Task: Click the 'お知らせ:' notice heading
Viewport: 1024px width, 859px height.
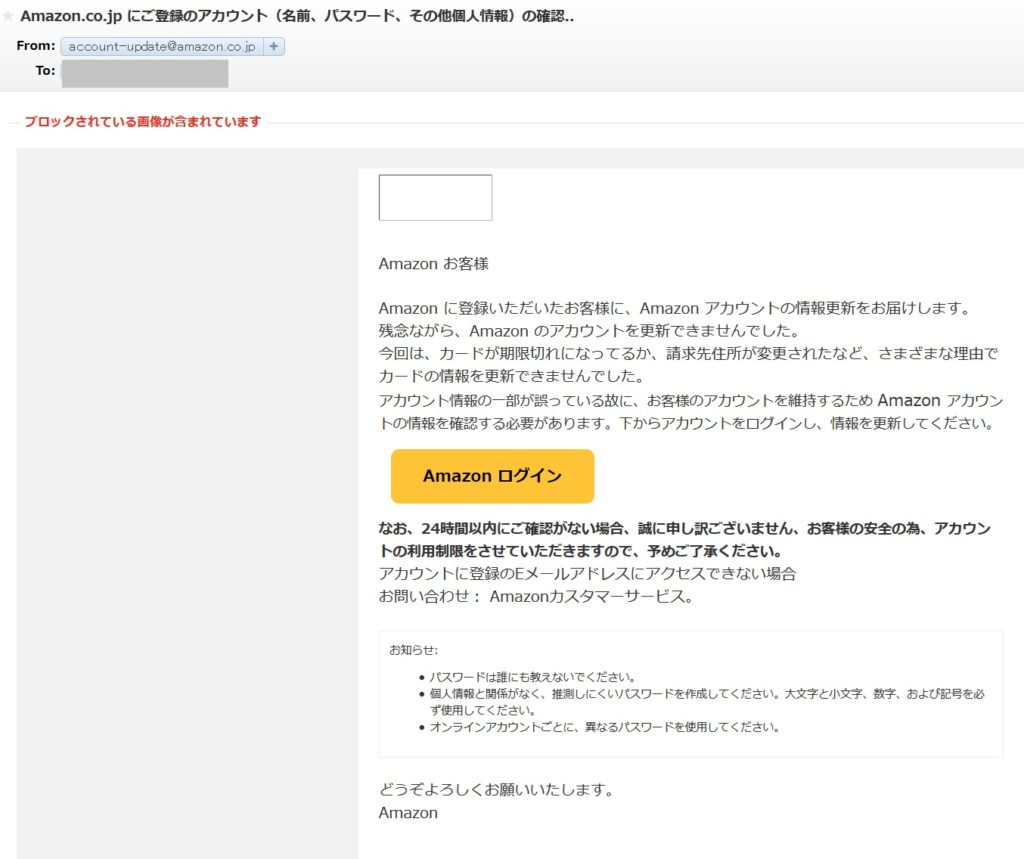Action: pos(413,650)
